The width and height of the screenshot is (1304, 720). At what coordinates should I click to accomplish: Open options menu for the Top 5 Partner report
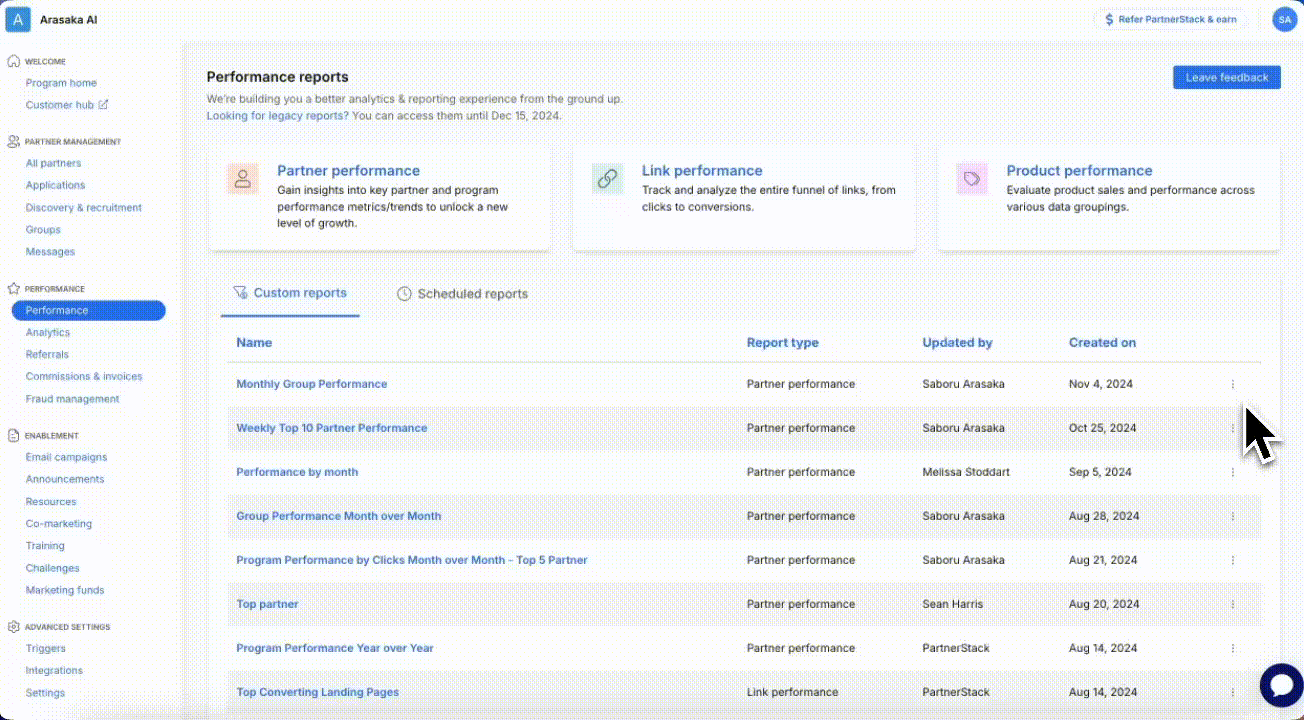pos(1232,560)
